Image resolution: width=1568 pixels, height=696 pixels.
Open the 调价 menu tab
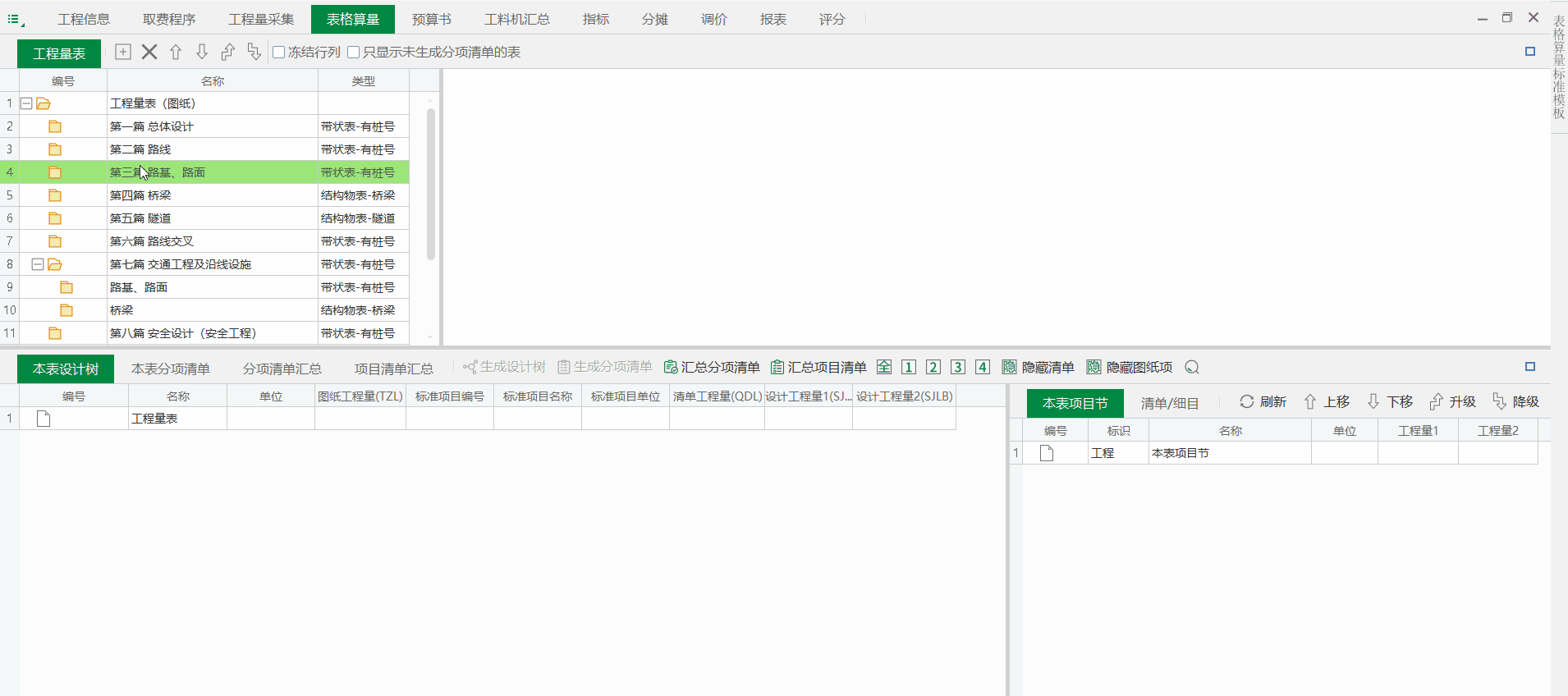(714, 19)
